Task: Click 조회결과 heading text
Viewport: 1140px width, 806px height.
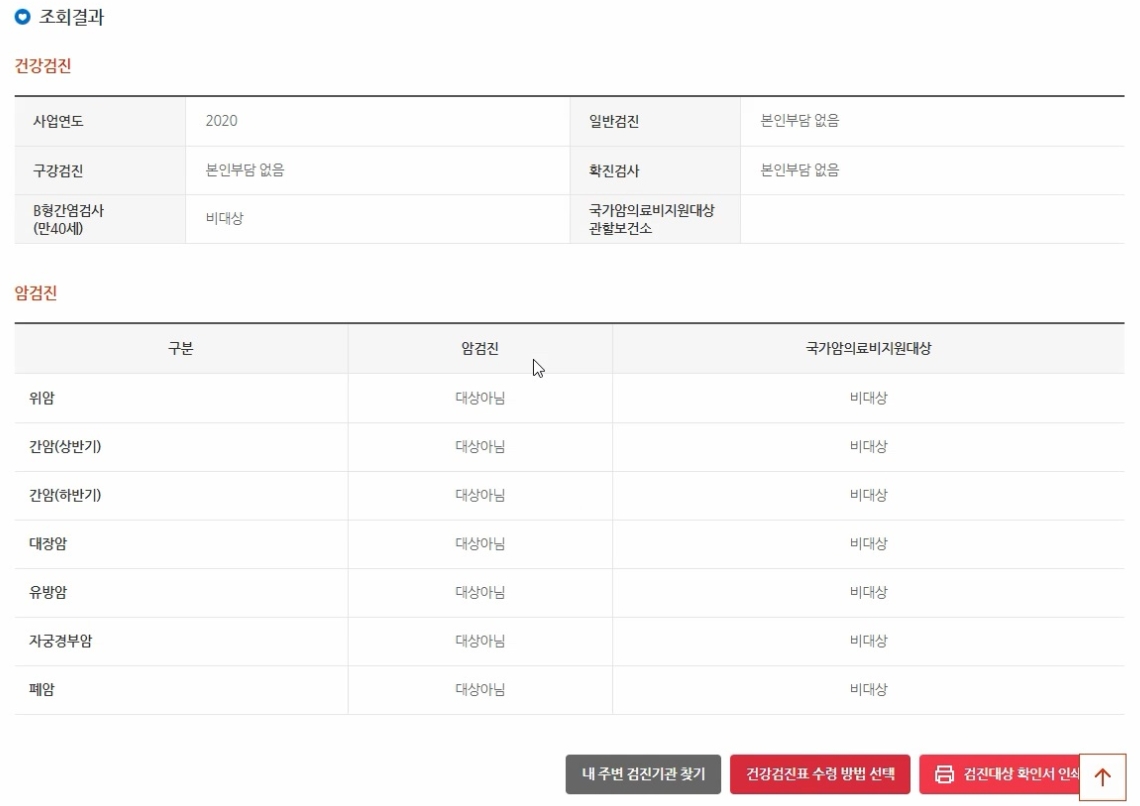Action: click(x=71, y=17)
